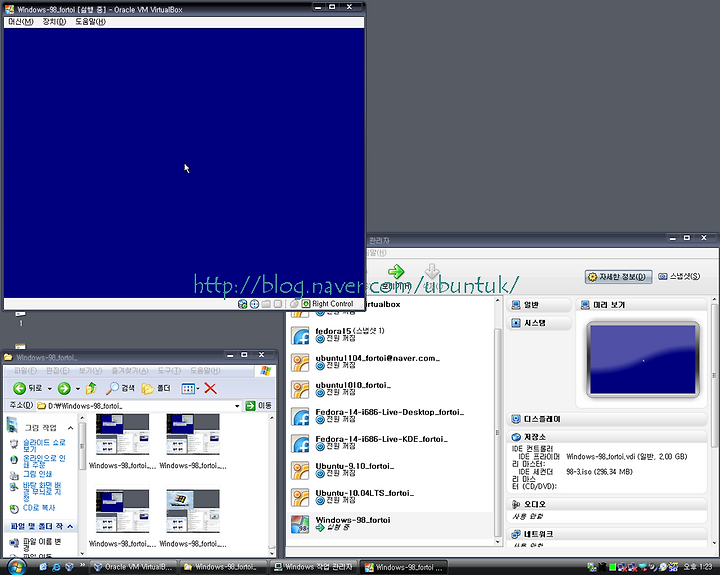
Task: Select the bottom-left screenshot thumbnail in Explorer
Action: pos(122,511)
